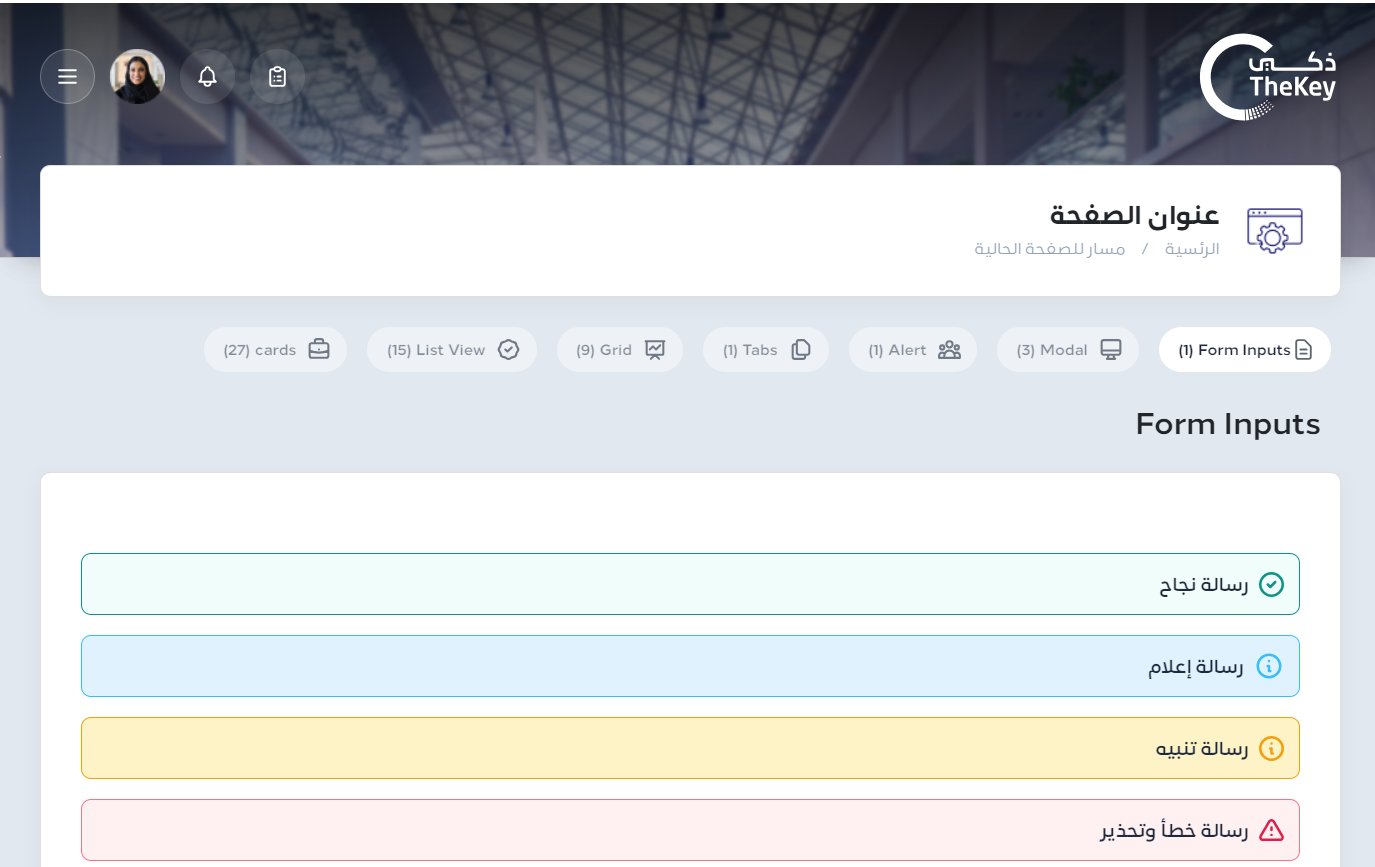Click the red error triangle icon
The image size is (1375, 867).
(1271, 830)
